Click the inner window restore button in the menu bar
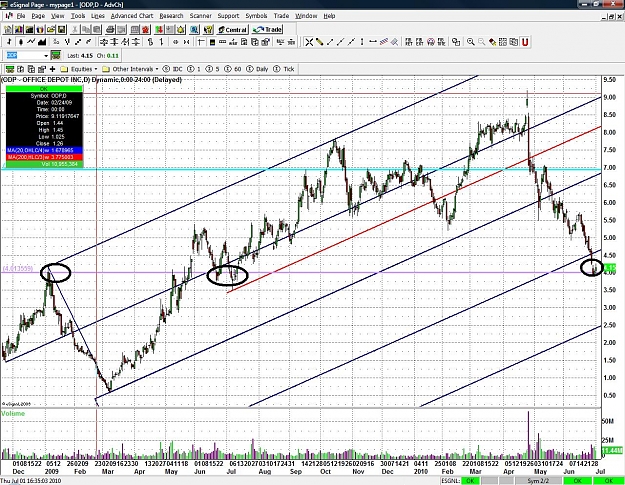This screenshot has width=625, height=485. (611, 16)
